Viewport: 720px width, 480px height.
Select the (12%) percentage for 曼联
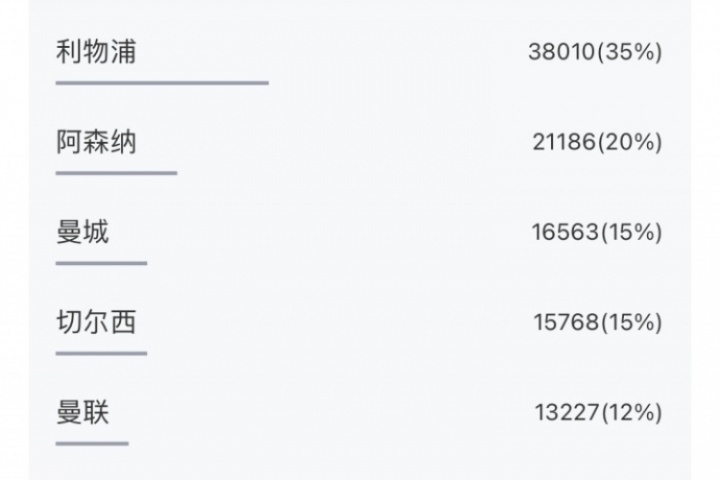[631, 412]
